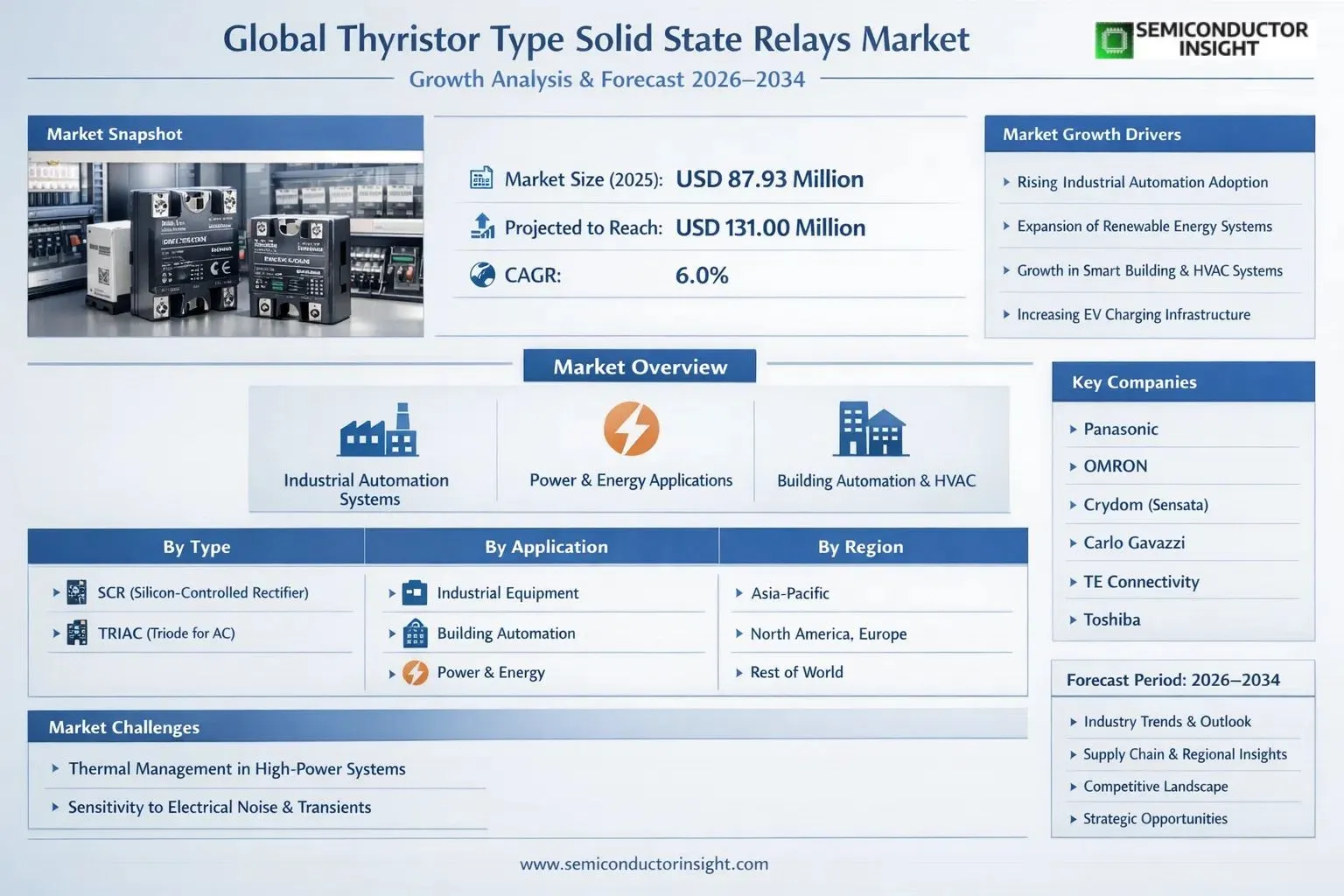1344x896 pixels.
Task: Click arrow beside TE Connectivity
Action: point(1074,582)
